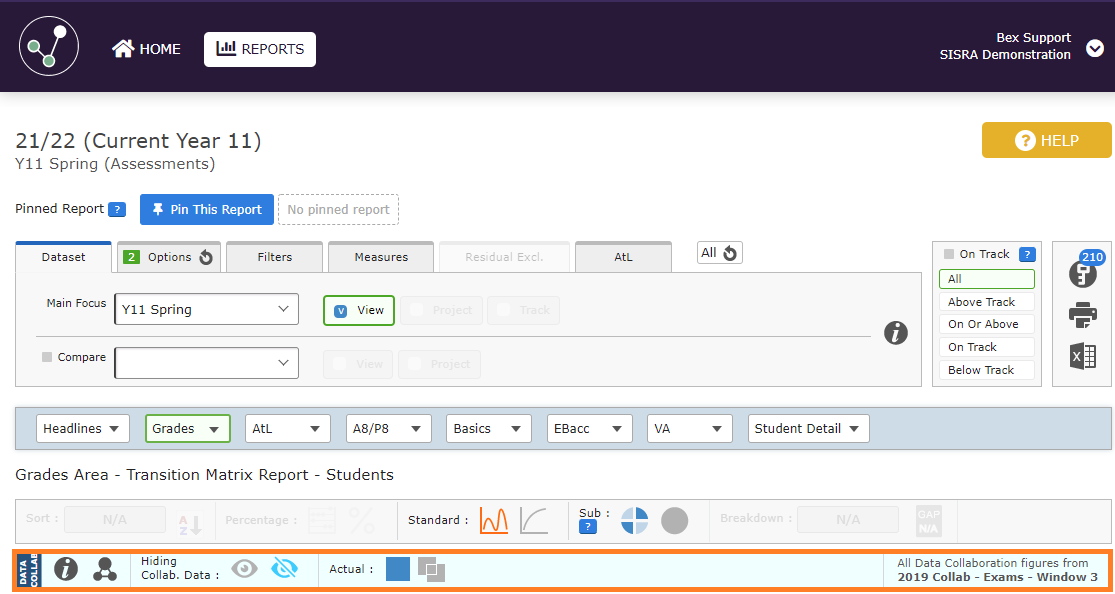Tick the Compare checkbox

click(47, 357)
